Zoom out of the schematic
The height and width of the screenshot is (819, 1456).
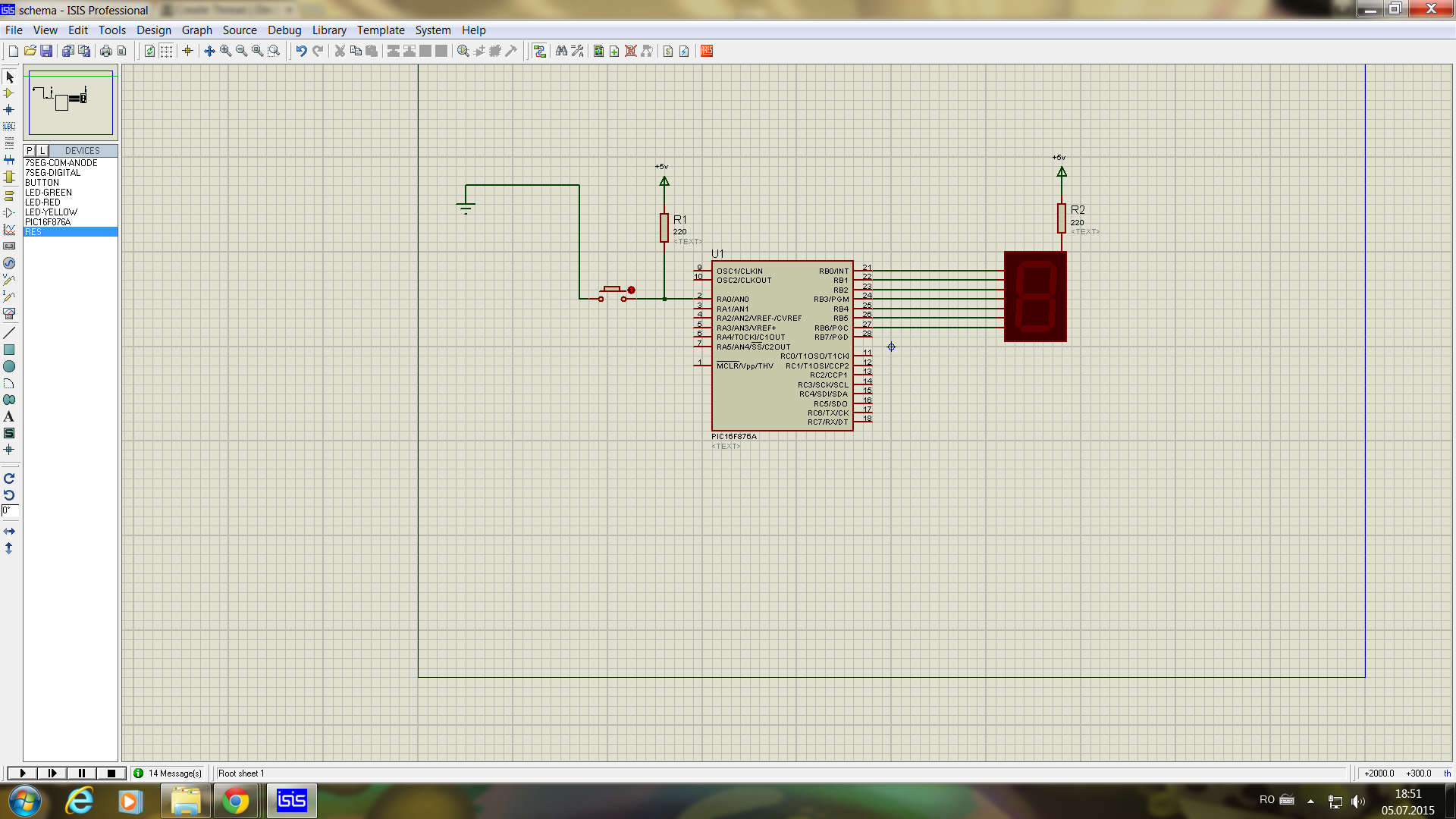tap(241, 51)
